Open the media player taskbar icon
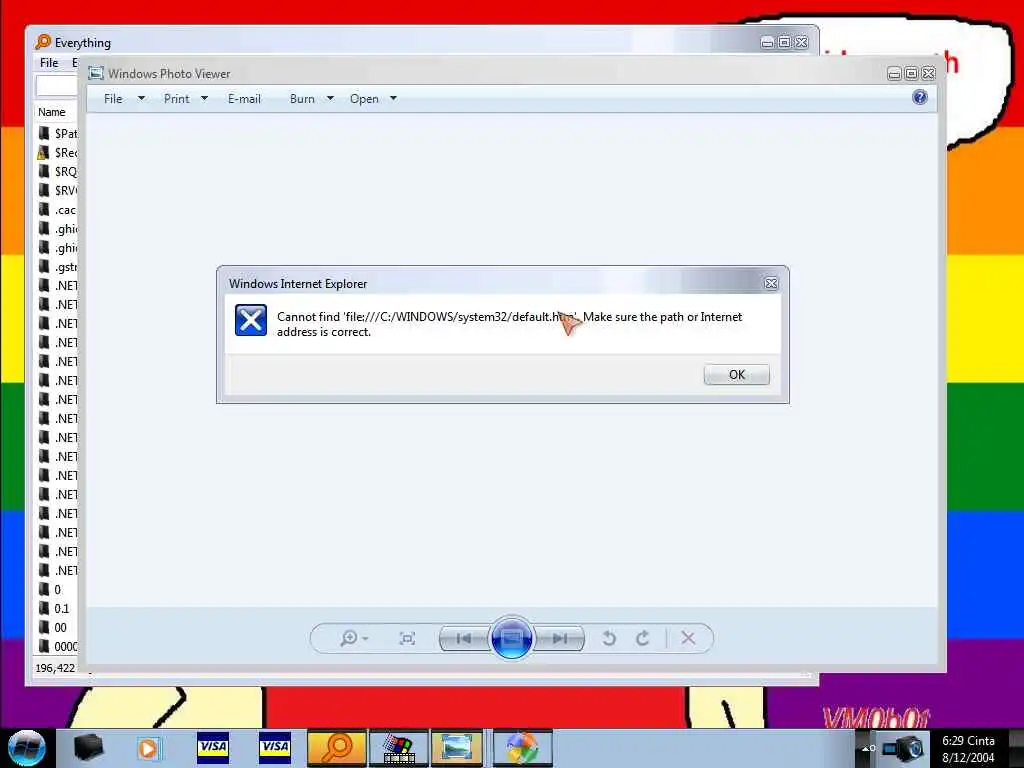This screenshot has width=1024, height=768. point(148,748)
